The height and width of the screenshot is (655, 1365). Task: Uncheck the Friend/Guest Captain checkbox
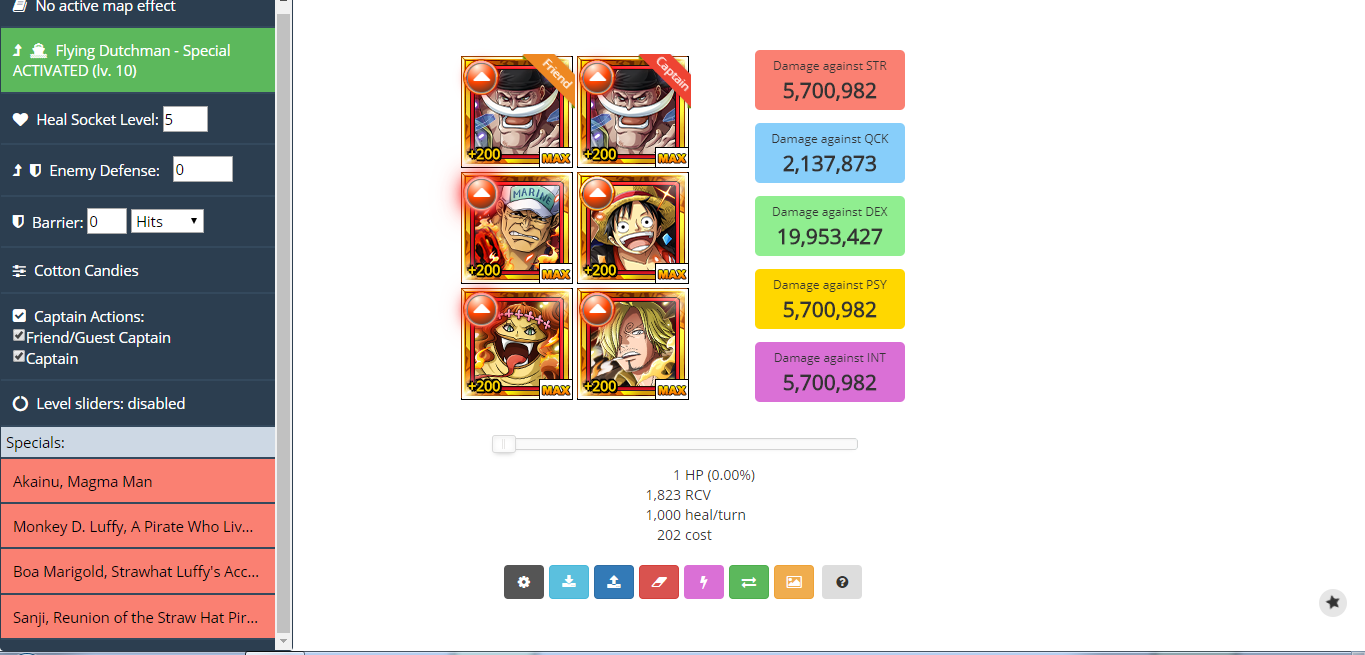point(19,336)
